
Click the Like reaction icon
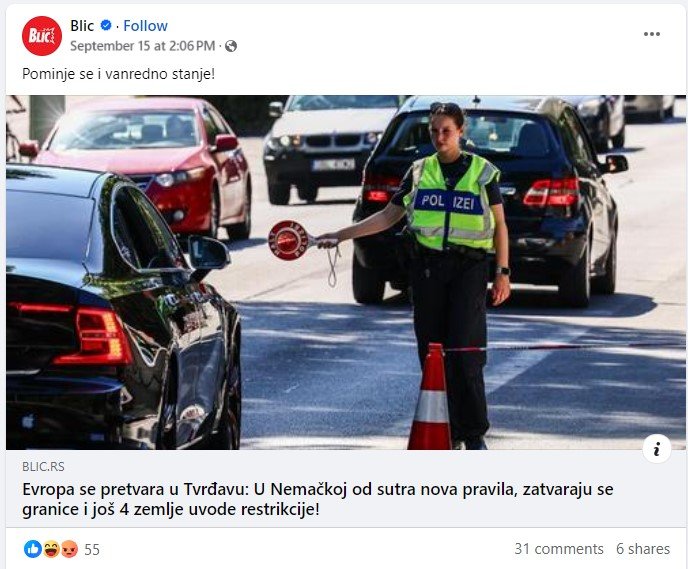(33, 549)
